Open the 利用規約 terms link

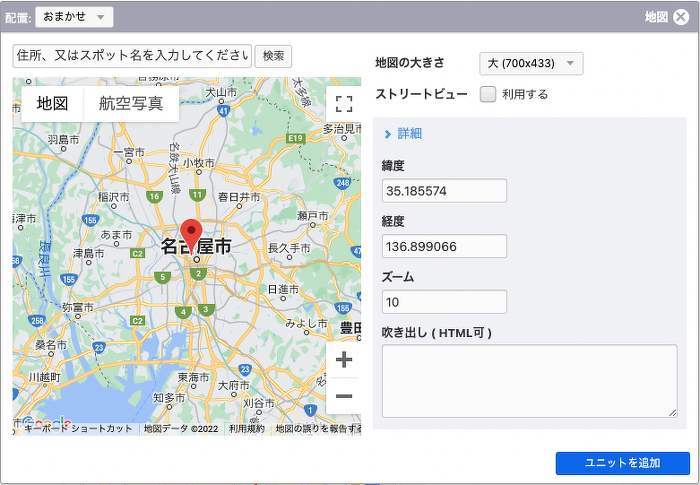pos(246,429)
